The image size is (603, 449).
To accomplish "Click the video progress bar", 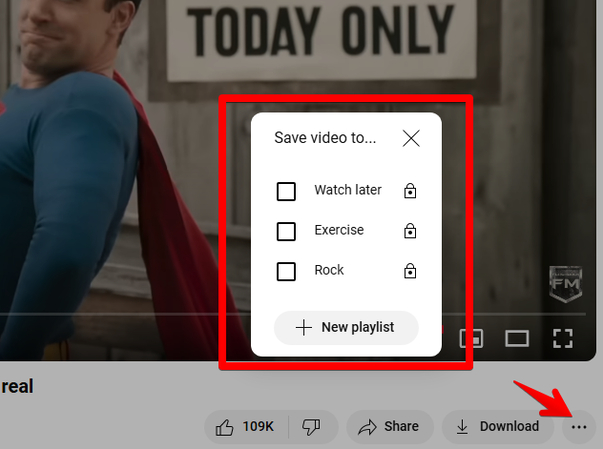I will pos(293,314).
